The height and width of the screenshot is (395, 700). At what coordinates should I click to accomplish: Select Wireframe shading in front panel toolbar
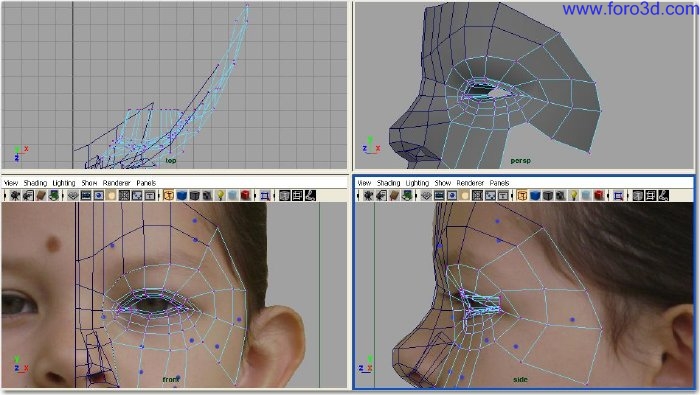pyautogui.click(x=168, y=195)
